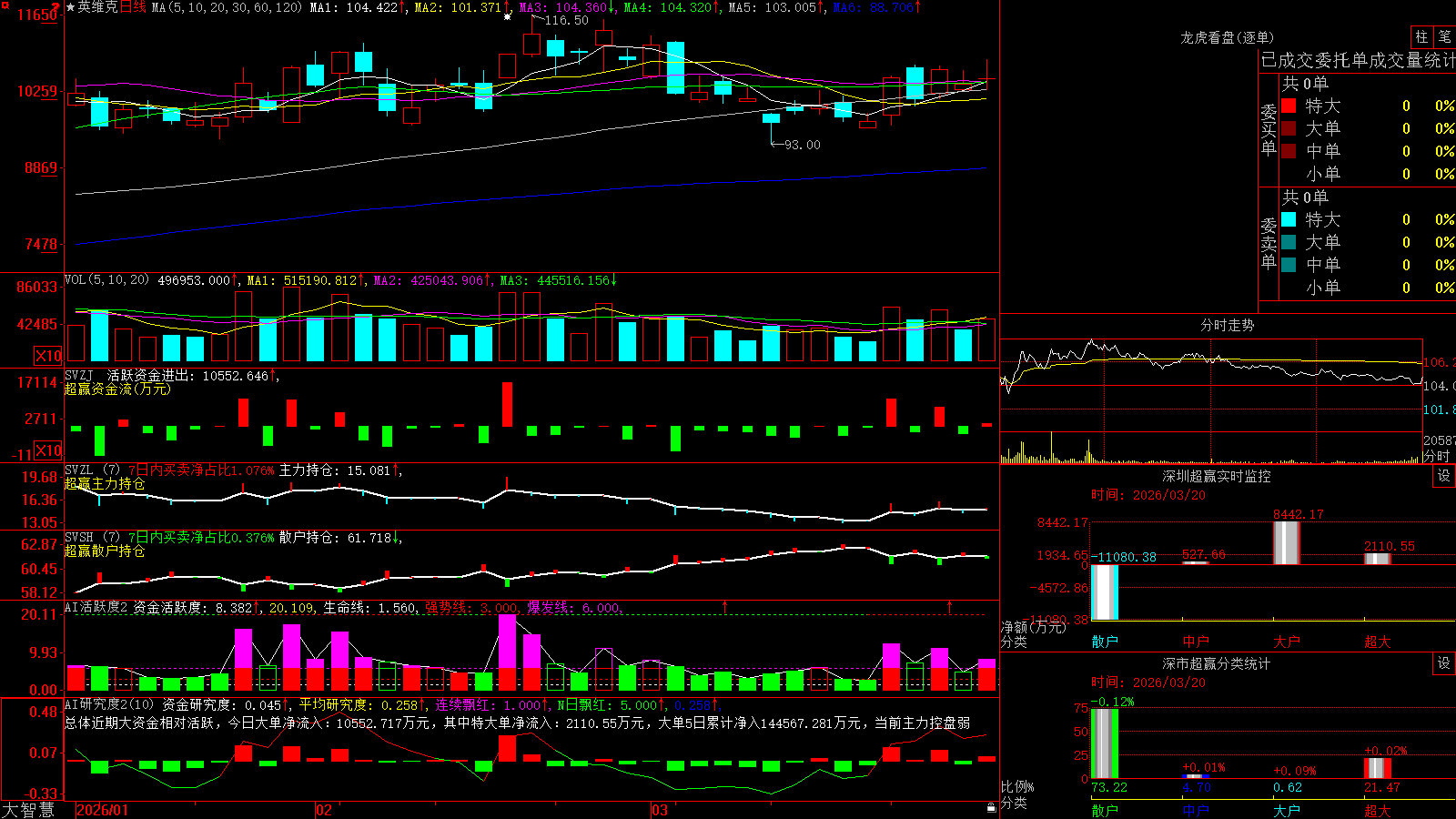Click the star icon beside 英维克

tap(71, 7)
